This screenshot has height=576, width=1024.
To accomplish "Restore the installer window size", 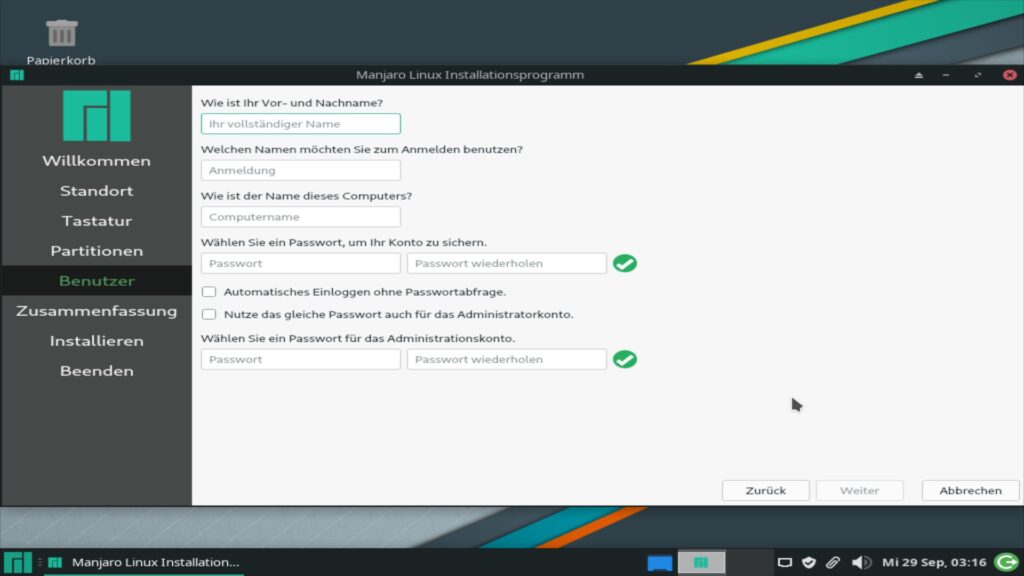I will [978, 75].
